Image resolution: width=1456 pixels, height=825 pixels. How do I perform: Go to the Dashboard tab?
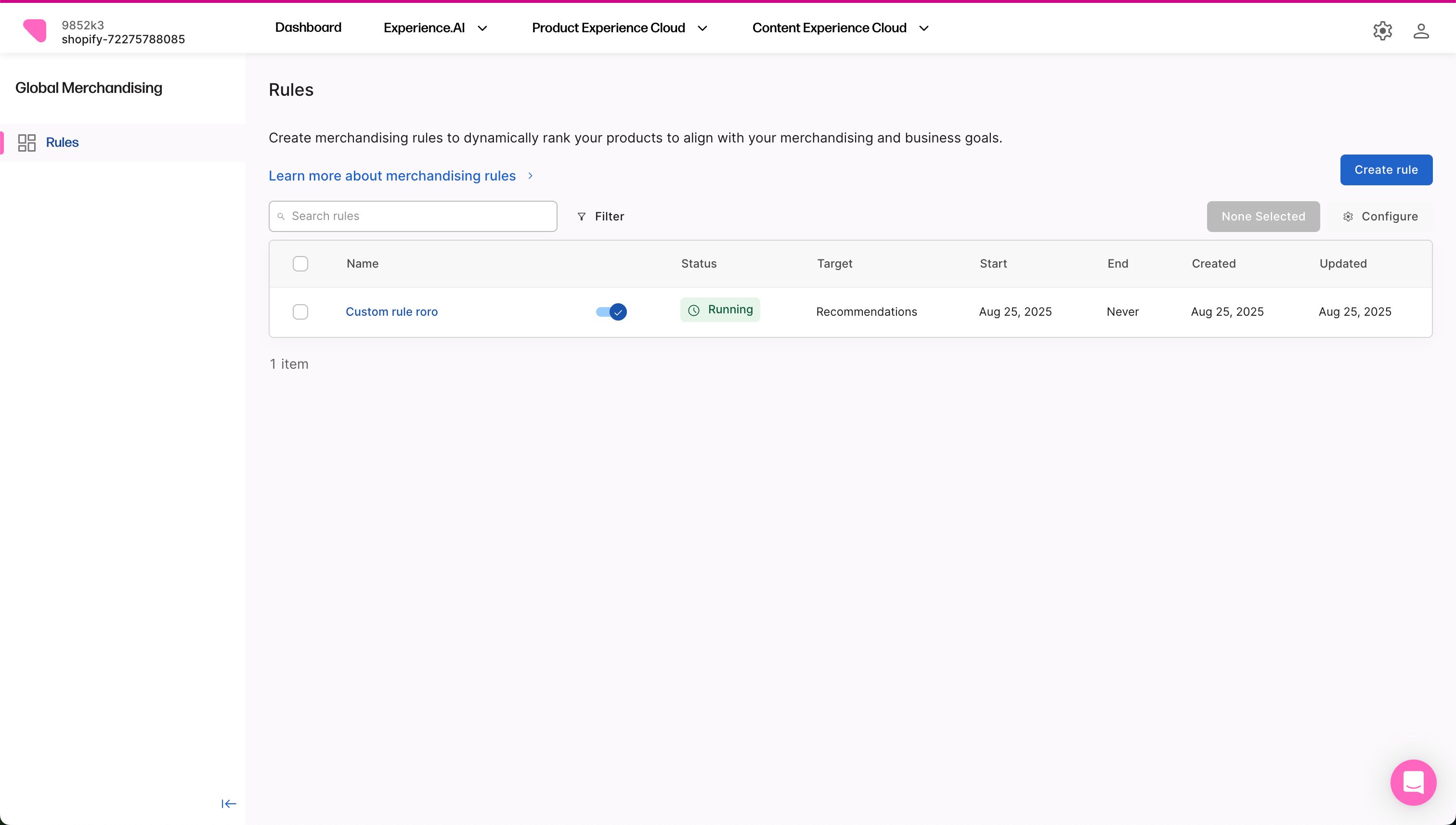308,28
